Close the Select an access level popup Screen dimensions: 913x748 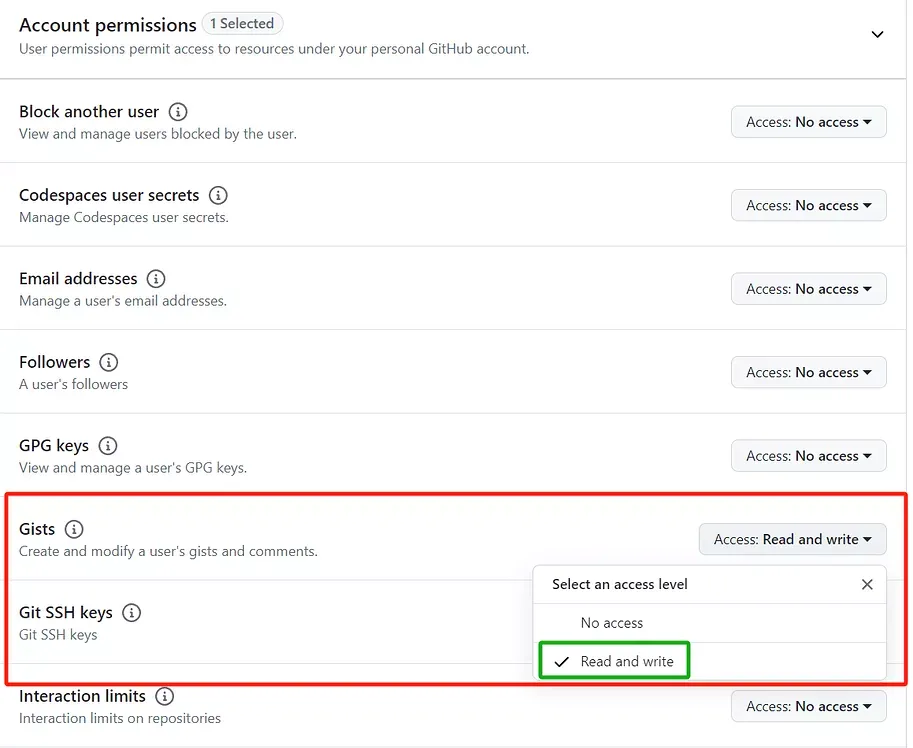click(867, 584)
